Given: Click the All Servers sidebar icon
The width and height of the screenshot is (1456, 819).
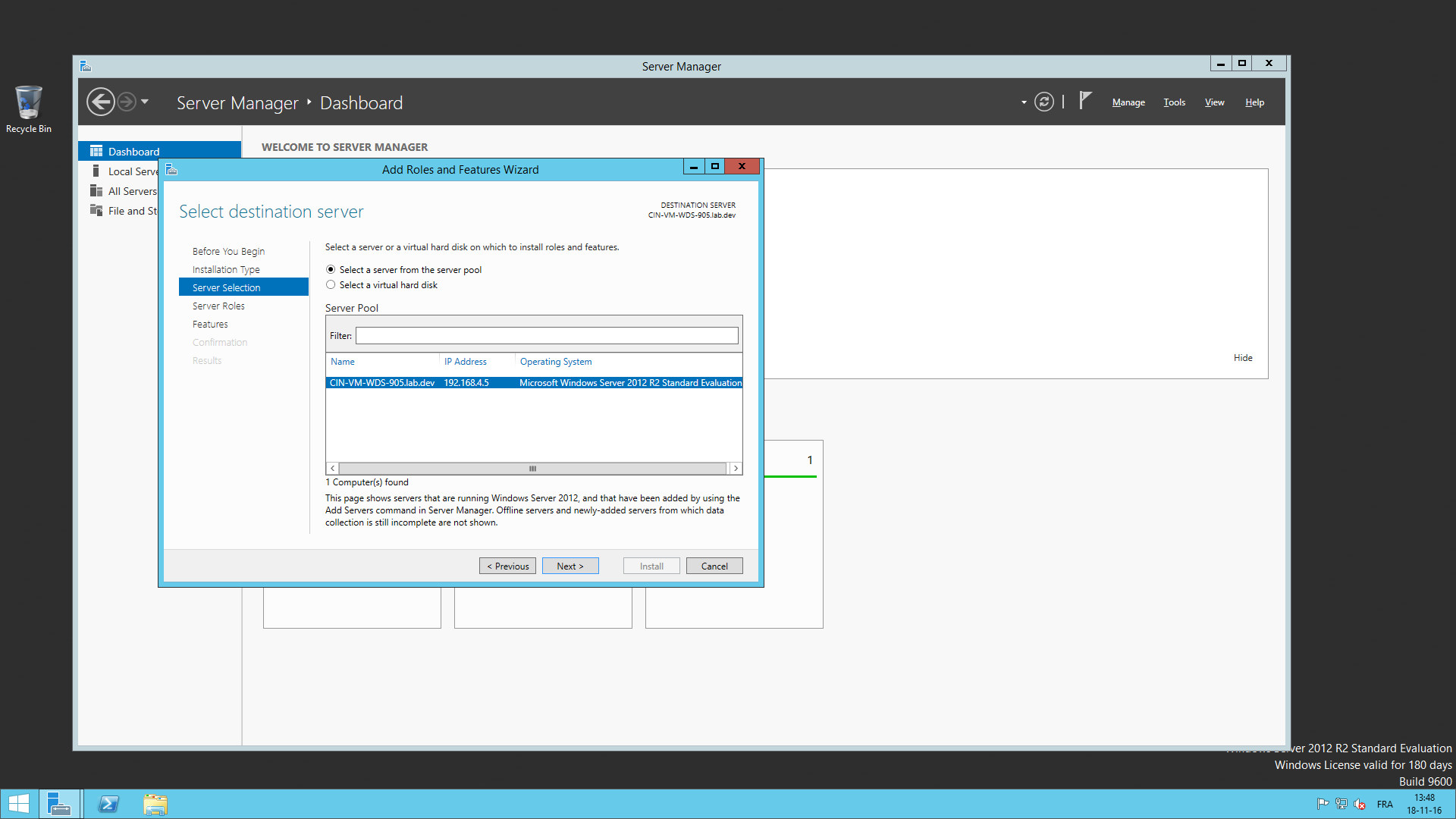Looking at the screenshot, I should (x=96, y=190).
